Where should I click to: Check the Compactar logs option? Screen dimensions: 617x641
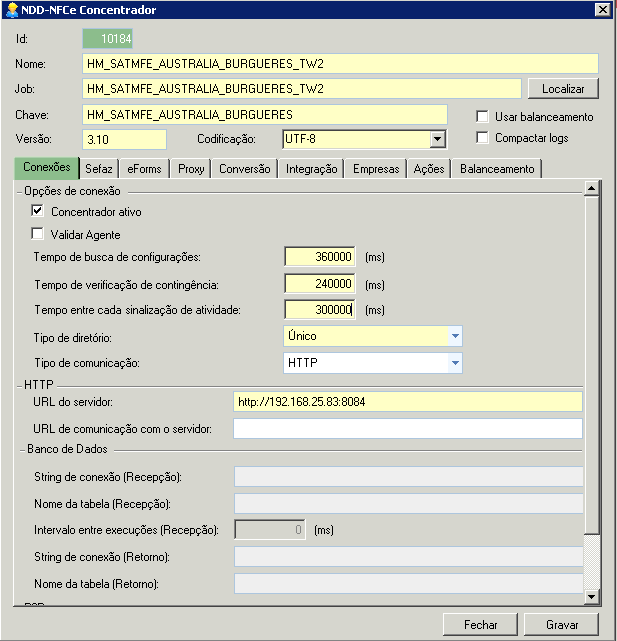pos(483,137)
